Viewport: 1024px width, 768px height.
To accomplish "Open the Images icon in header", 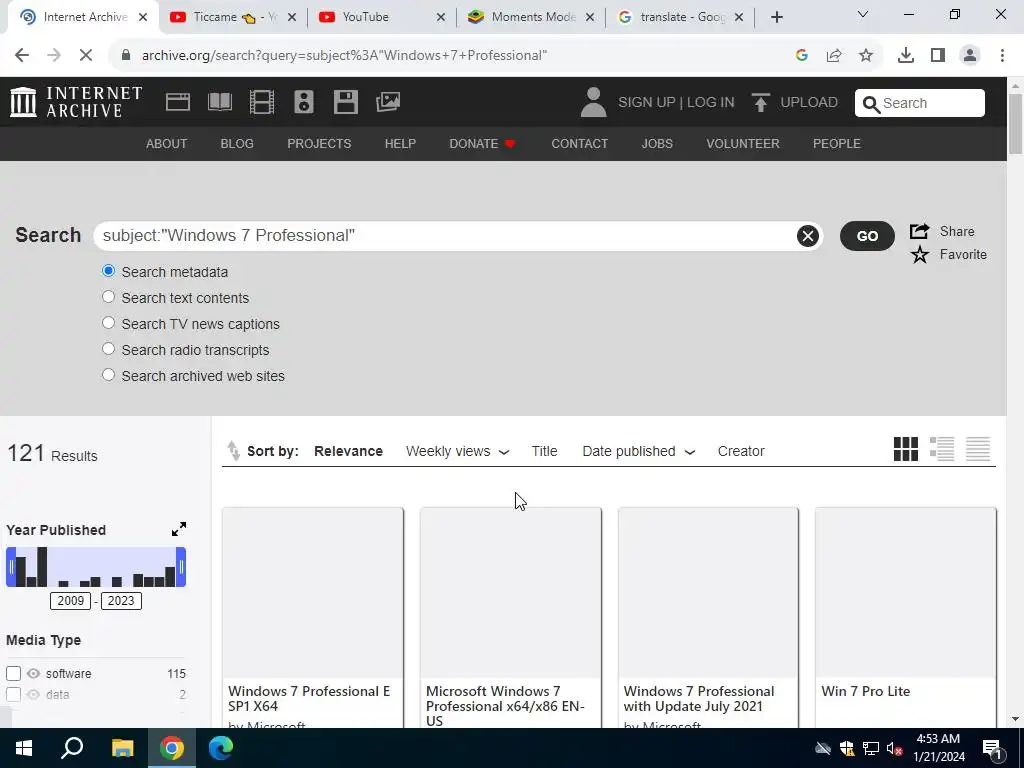I will 388,102.
